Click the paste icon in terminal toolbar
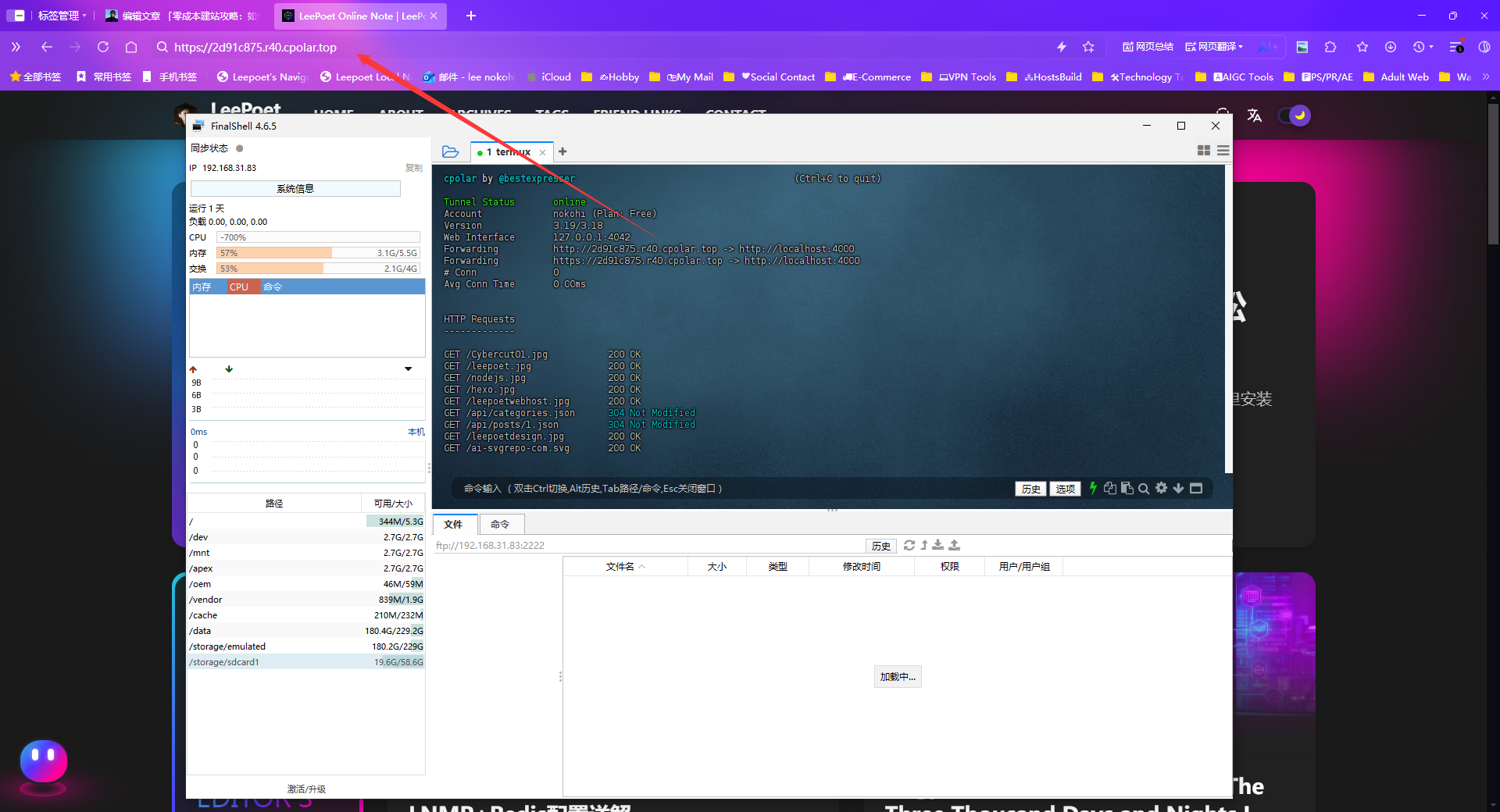Viewport: 1500px width, 812px height. pyautogui.click(x=1127, y=488)
